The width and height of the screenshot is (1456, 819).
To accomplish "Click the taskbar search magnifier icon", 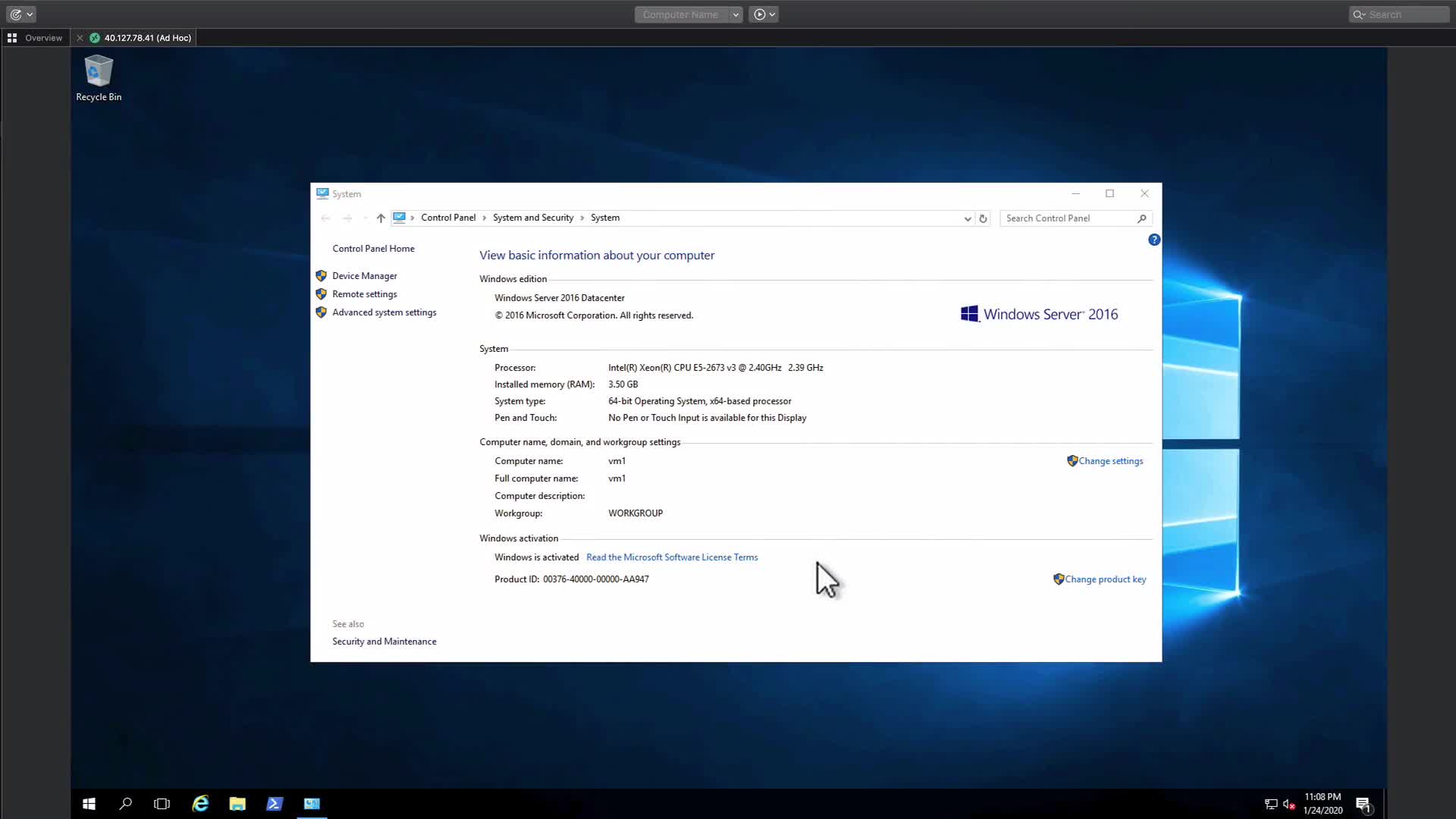I will pyautogui.click(x=126, y=804).
